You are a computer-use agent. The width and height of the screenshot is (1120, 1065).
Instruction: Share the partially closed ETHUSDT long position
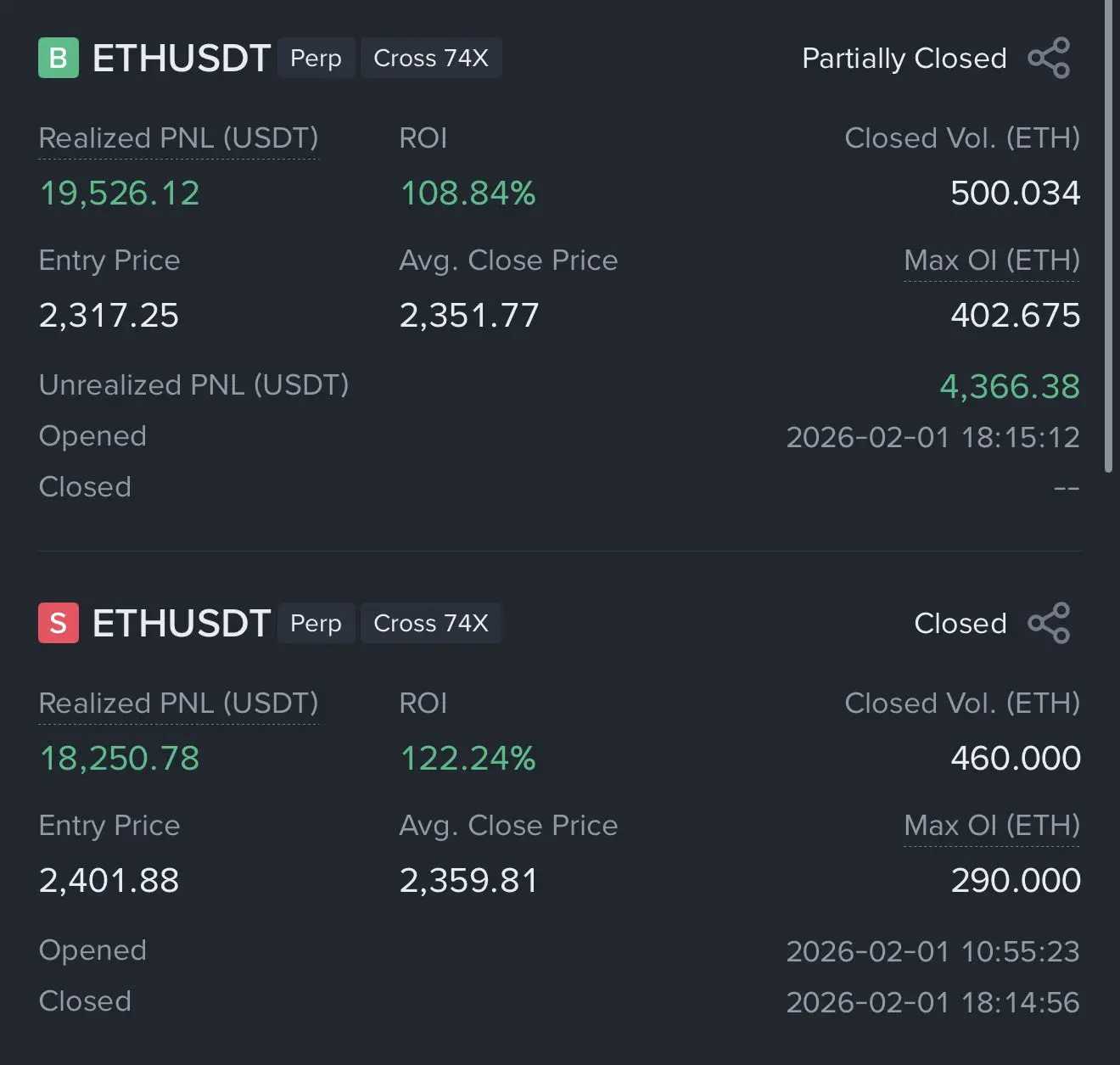coord(1049,58)
